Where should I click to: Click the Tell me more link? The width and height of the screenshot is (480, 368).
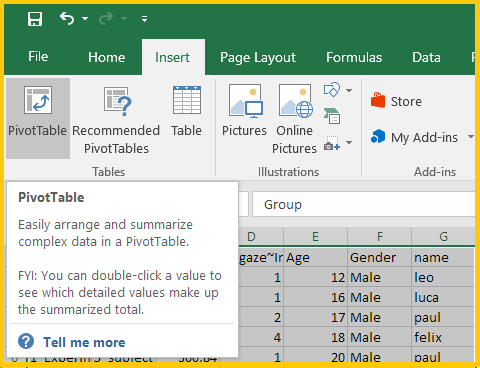pos(84,342)
